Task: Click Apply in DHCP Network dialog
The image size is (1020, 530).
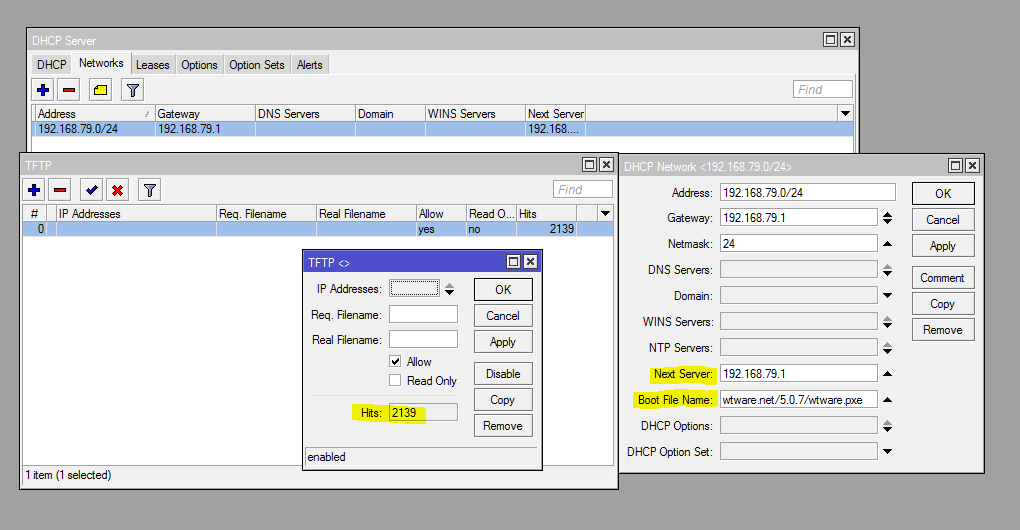Action: 942,246
